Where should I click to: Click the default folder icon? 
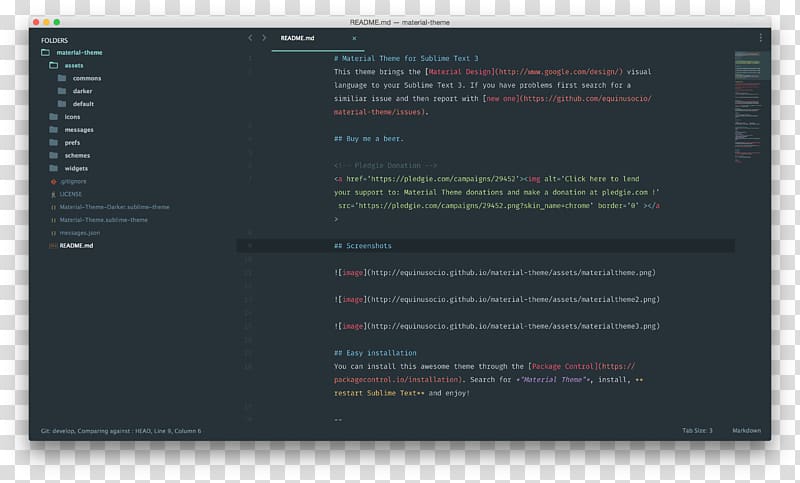[62, 104]
